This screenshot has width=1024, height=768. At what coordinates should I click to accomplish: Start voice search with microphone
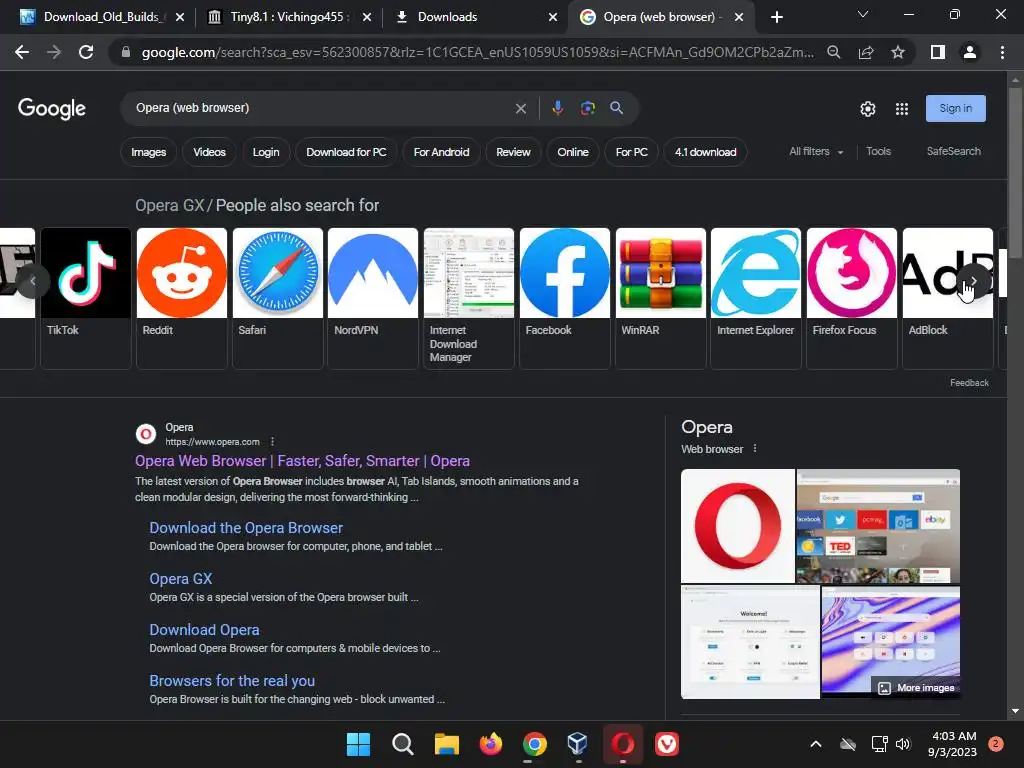557,108
